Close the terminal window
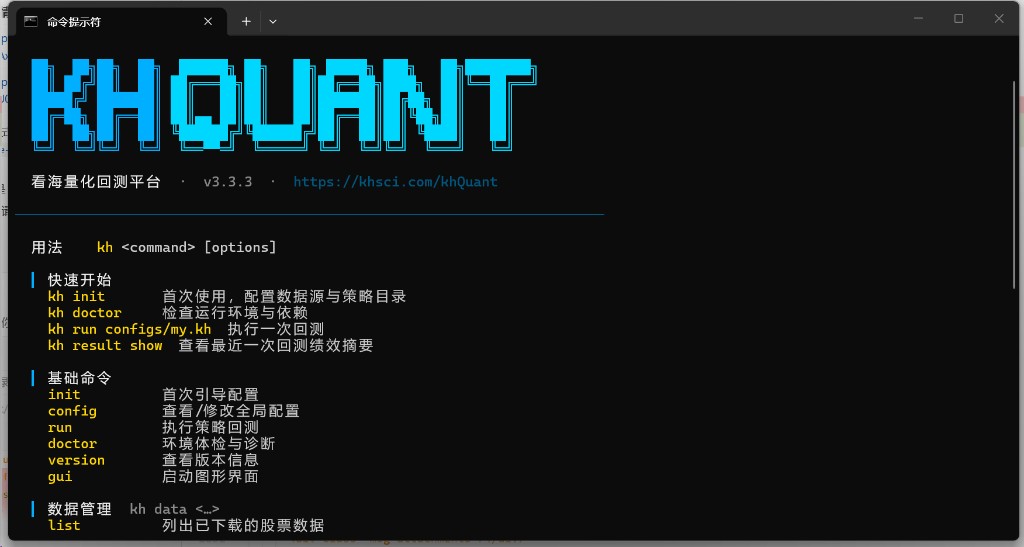Viewport: 1024px width, 547px height. (999, 18)
